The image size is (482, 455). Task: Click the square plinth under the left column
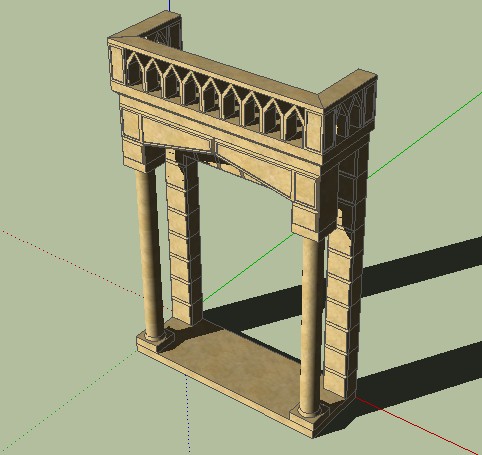155,341
